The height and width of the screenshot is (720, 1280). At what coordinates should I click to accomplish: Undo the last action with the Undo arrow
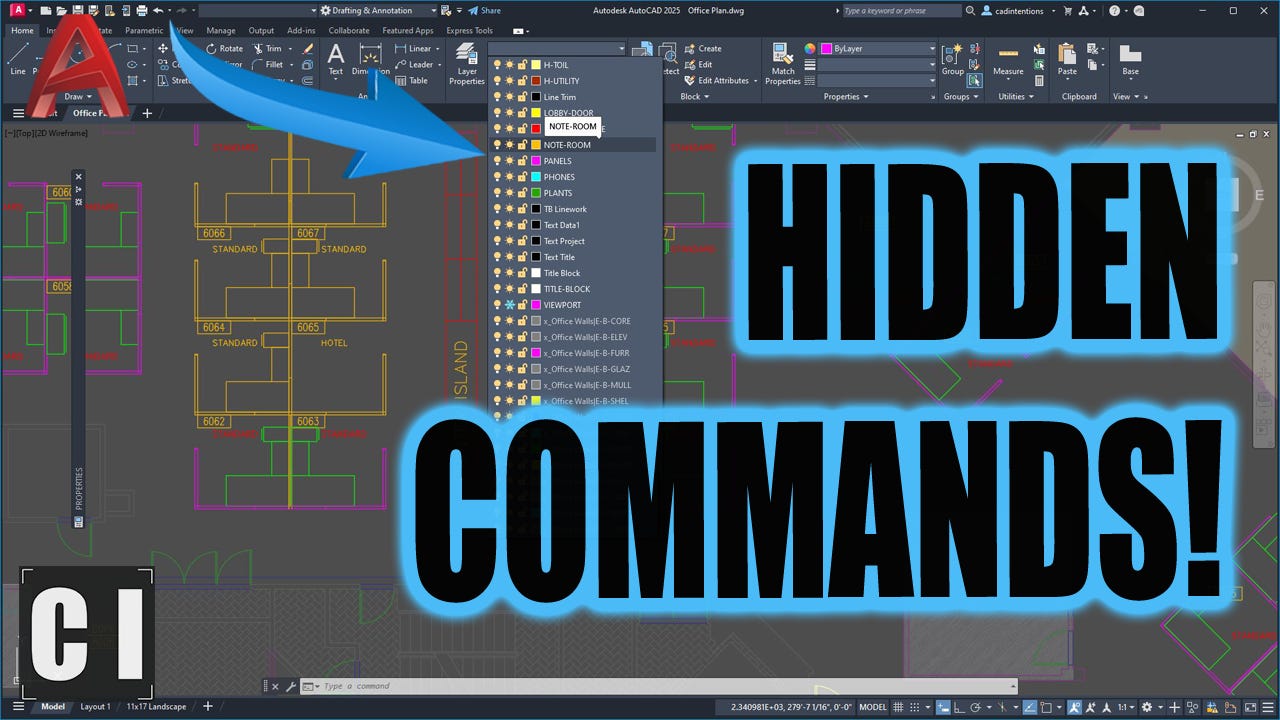point(158,10)
